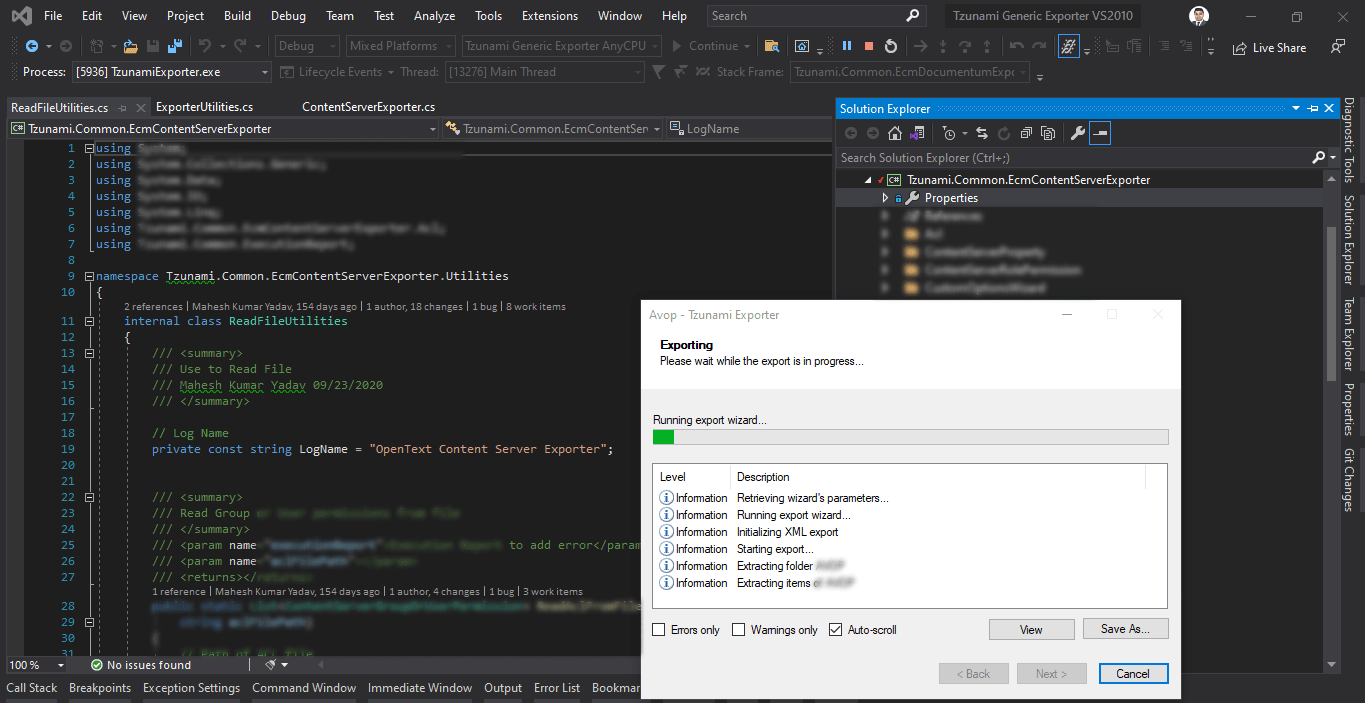The width and height of the screenshot is (1365, 703).
Task: Click the Save As... button
Action: pyautogui.click(x=1125, y=629)
